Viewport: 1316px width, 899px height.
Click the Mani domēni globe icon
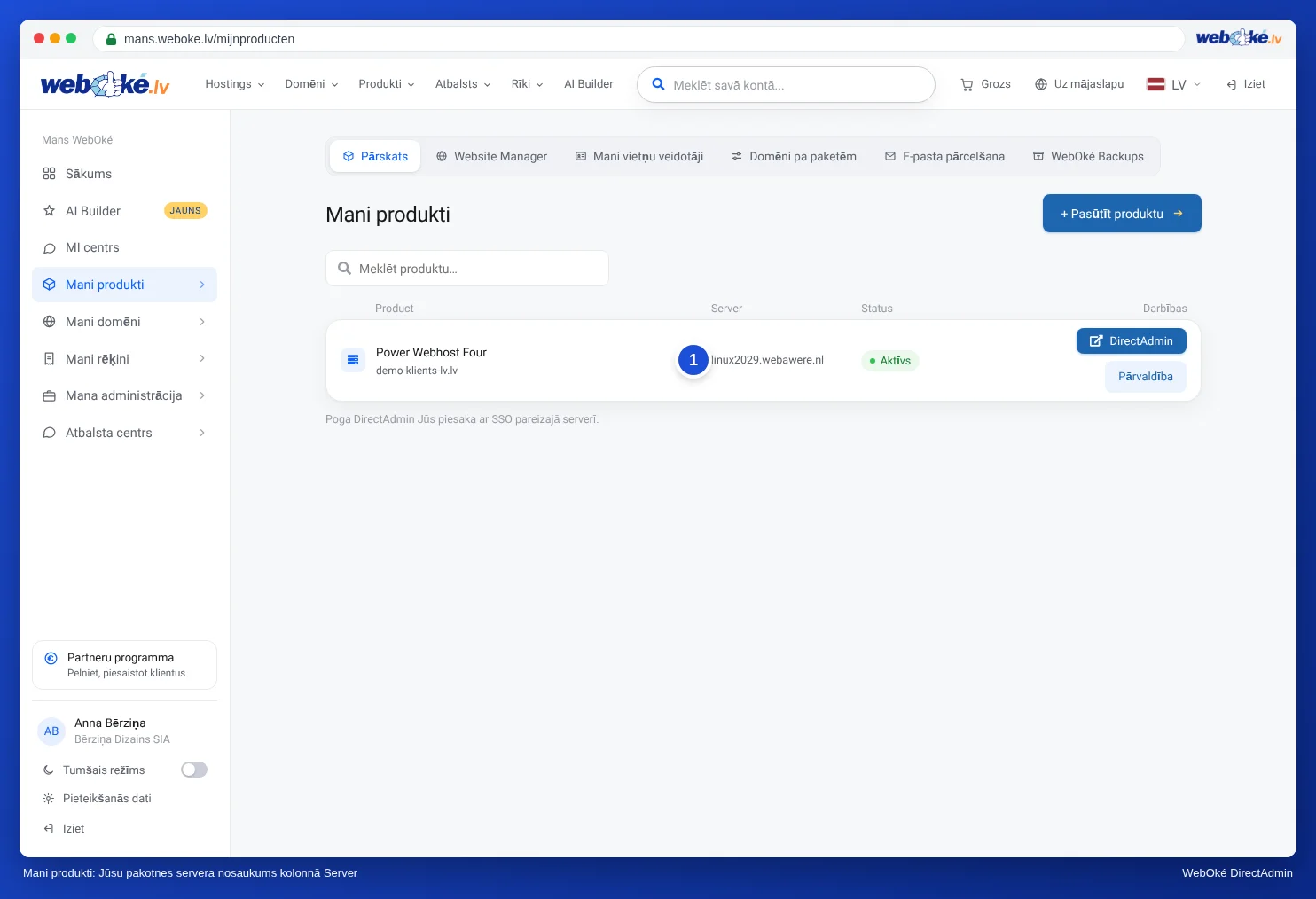pos(50,322)
